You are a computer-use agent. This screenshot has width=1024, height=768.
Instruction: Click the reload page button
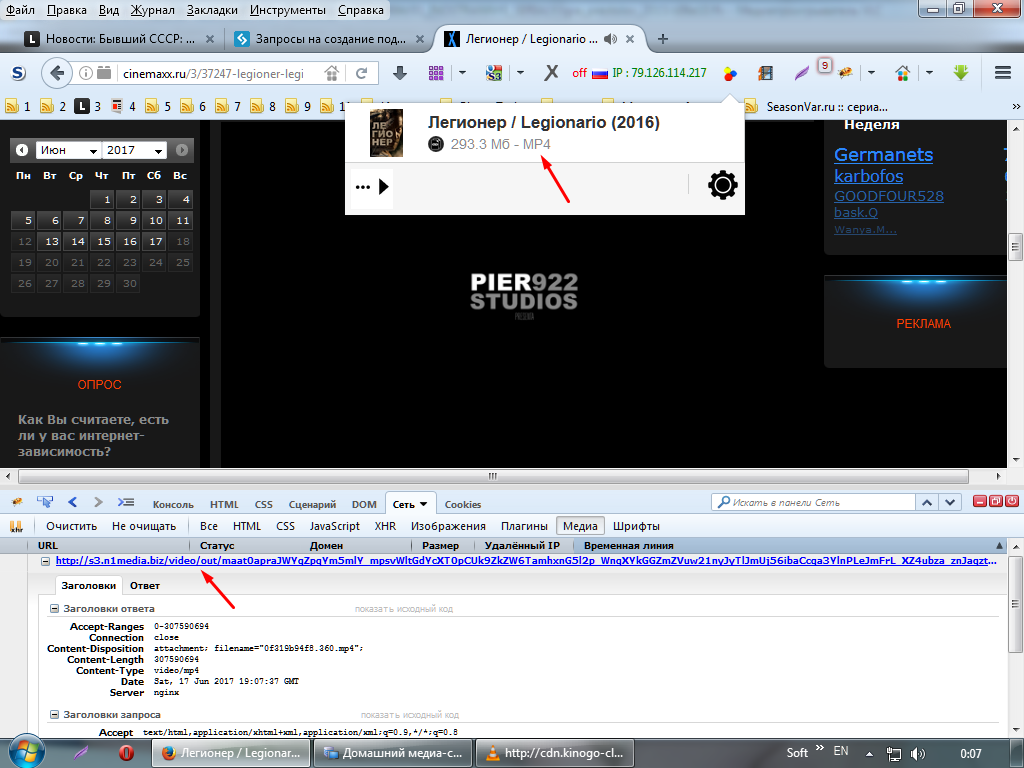click(x=361, y=73)
